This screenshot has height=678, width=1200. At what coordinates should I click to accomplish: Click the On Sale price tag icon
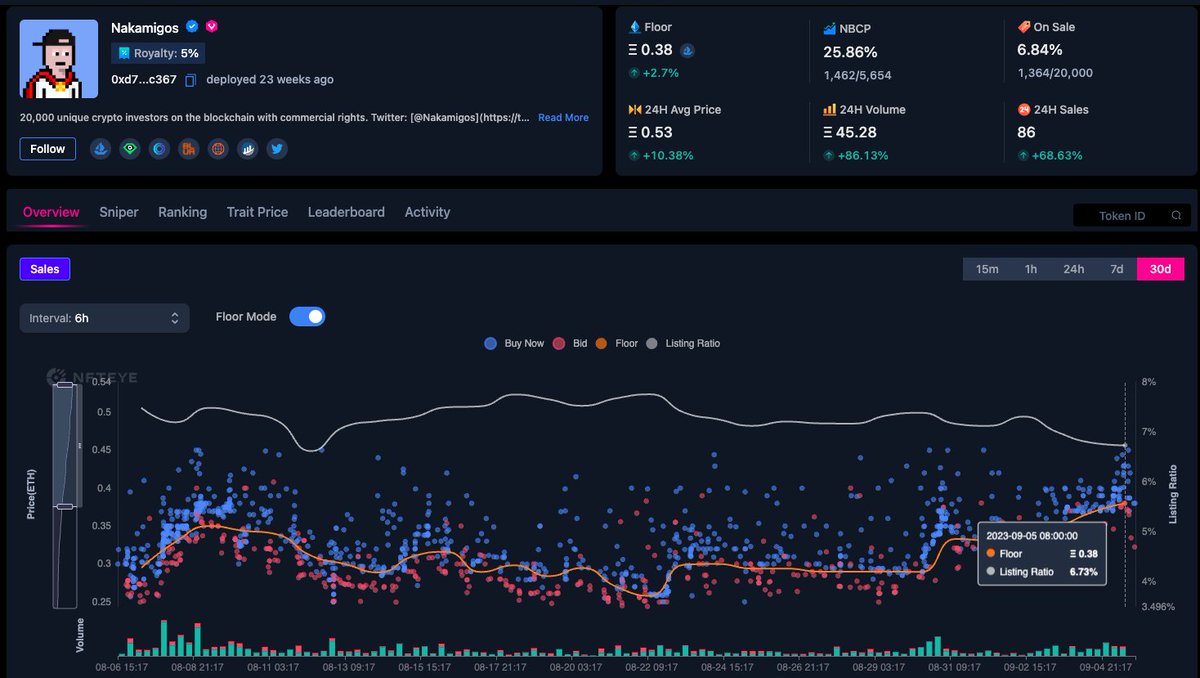[1024, 27]
